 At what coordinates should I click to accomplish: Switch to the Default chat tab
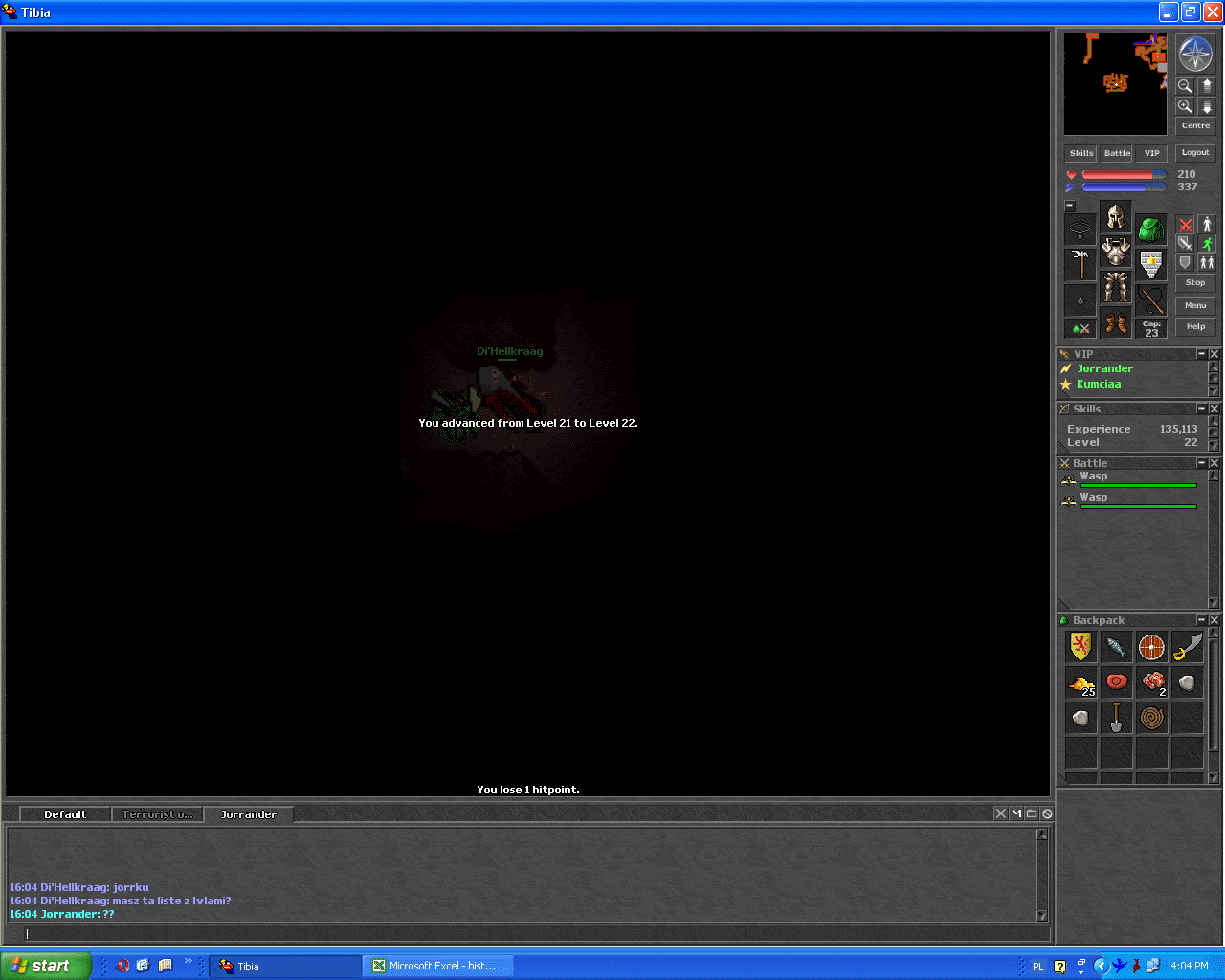tap(65, 814)
